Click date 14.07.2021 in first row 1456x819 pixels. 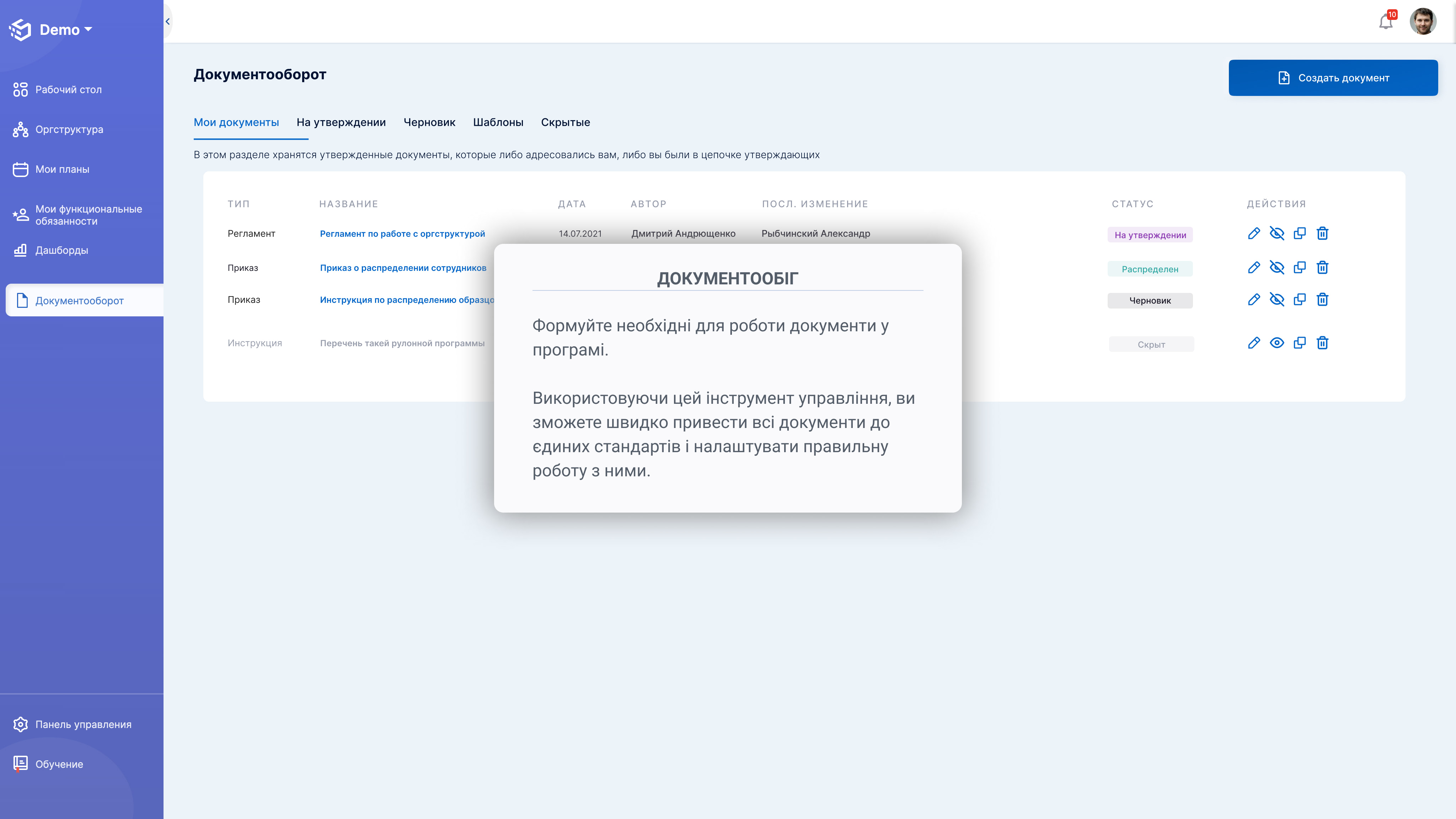pos(580,234)
